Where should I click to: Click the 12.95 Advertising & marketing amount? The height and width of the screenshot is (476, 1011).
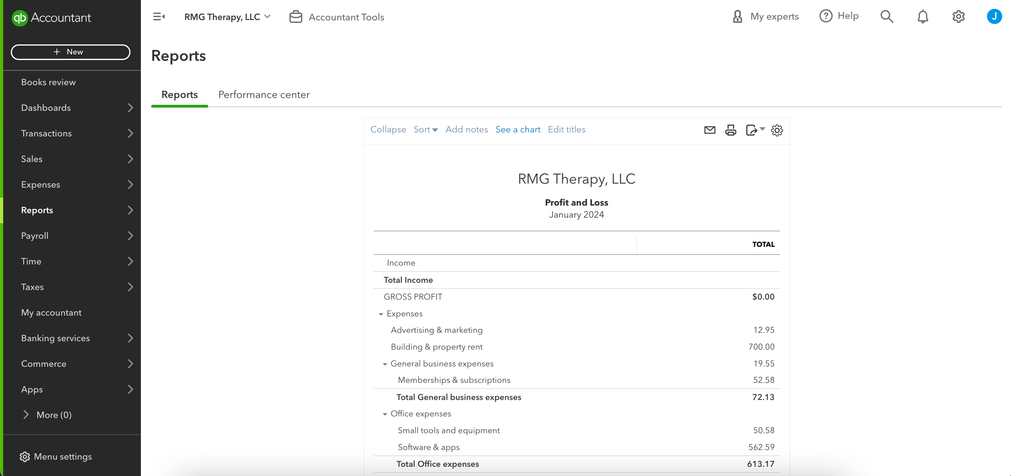(x=763, y=330)
